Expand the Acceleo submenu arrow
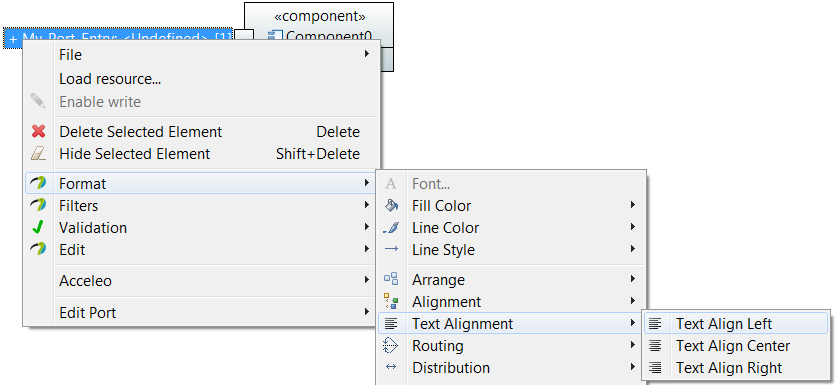The height and width of the screenshot is (385, 836). coord(367,280)
